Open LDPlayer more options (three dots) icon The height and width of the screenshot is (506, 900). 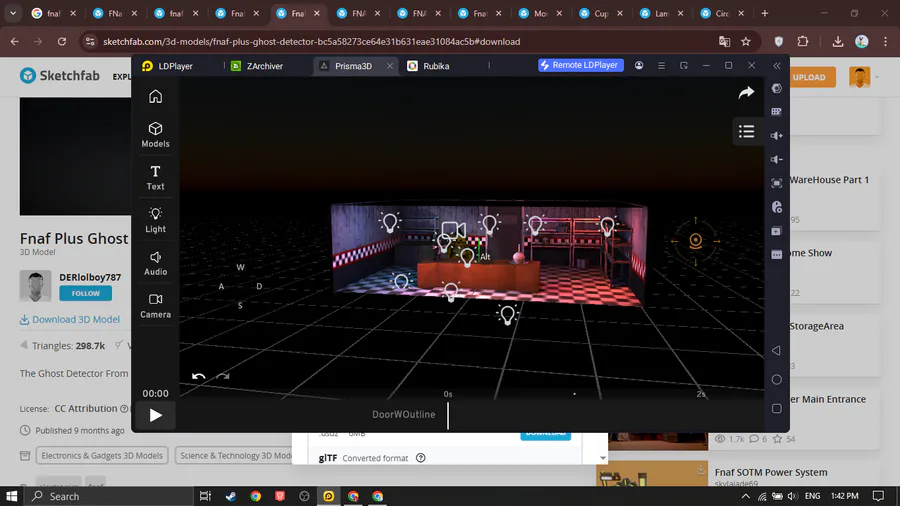[x=777, y=254]
